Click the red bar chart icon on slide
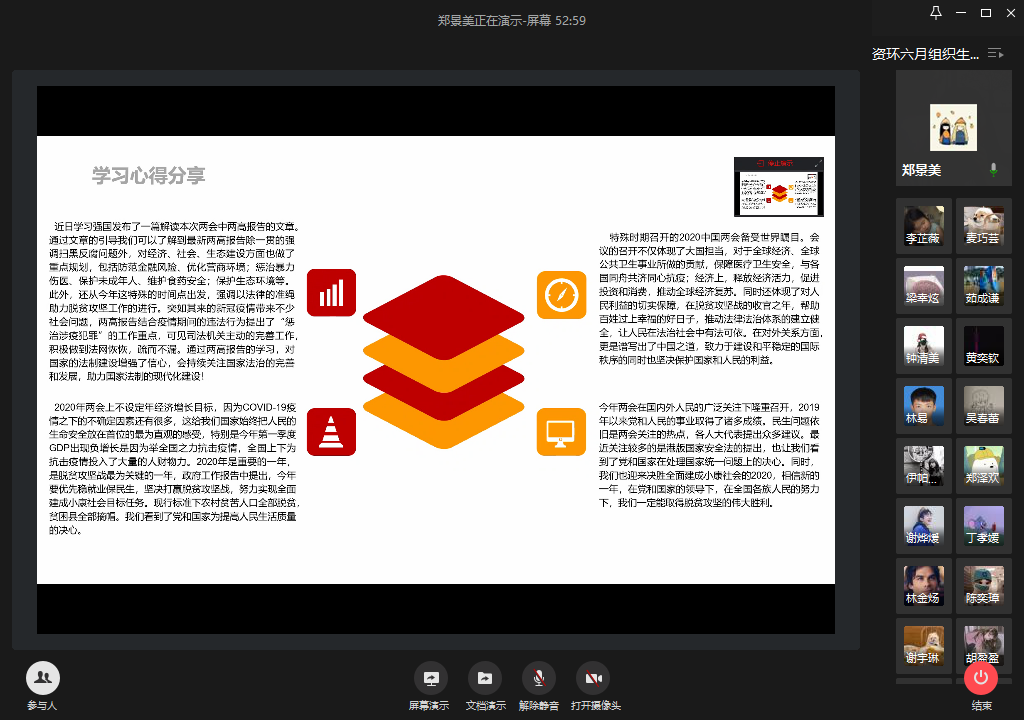 (331, 293)
